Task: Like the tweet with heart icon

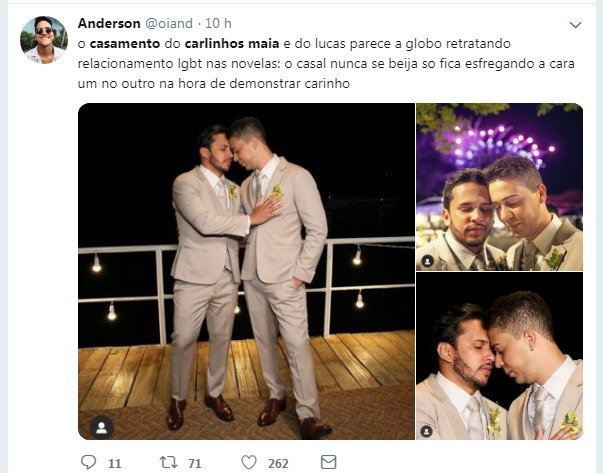Action: coord(249,462)
